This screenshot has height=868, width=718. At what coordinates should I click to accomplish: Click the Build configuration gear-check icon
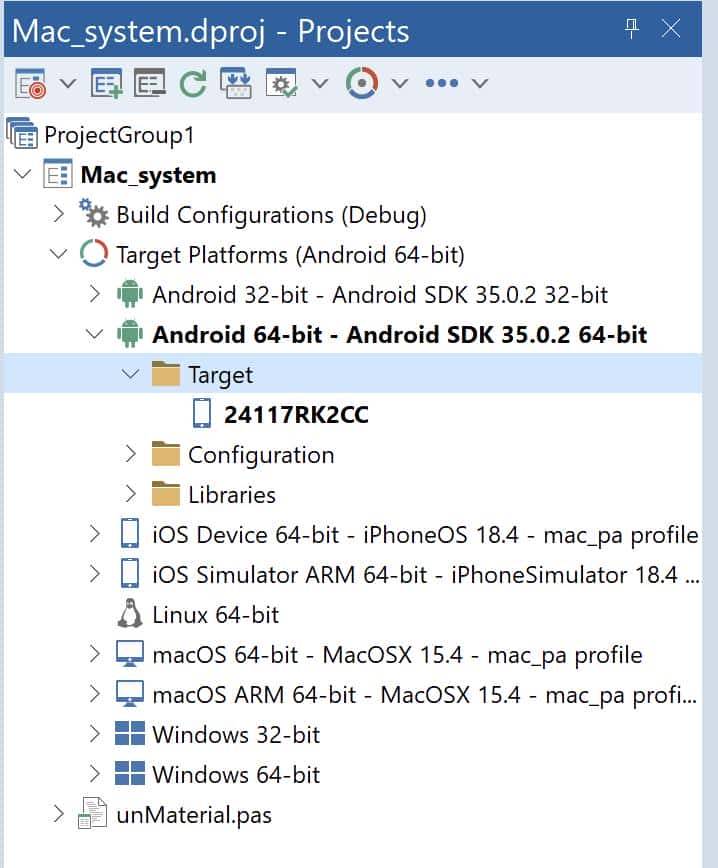coord(281,84)
